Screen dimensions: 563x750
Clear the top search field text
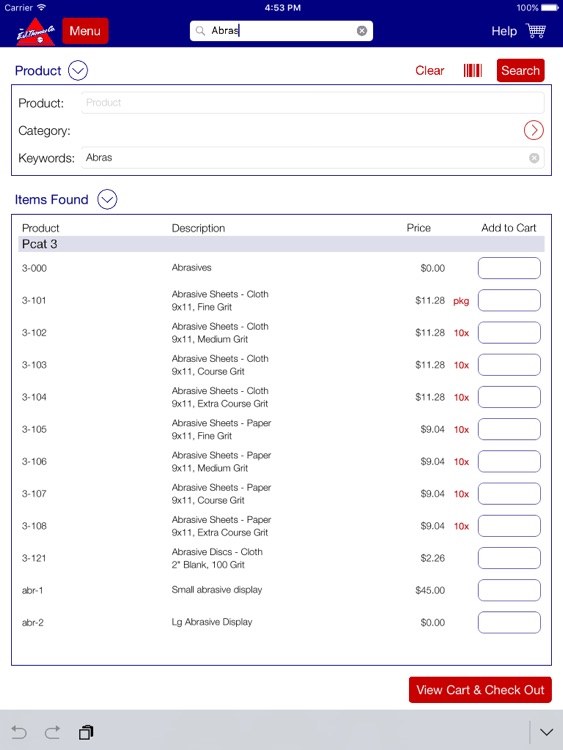point(362,31)
